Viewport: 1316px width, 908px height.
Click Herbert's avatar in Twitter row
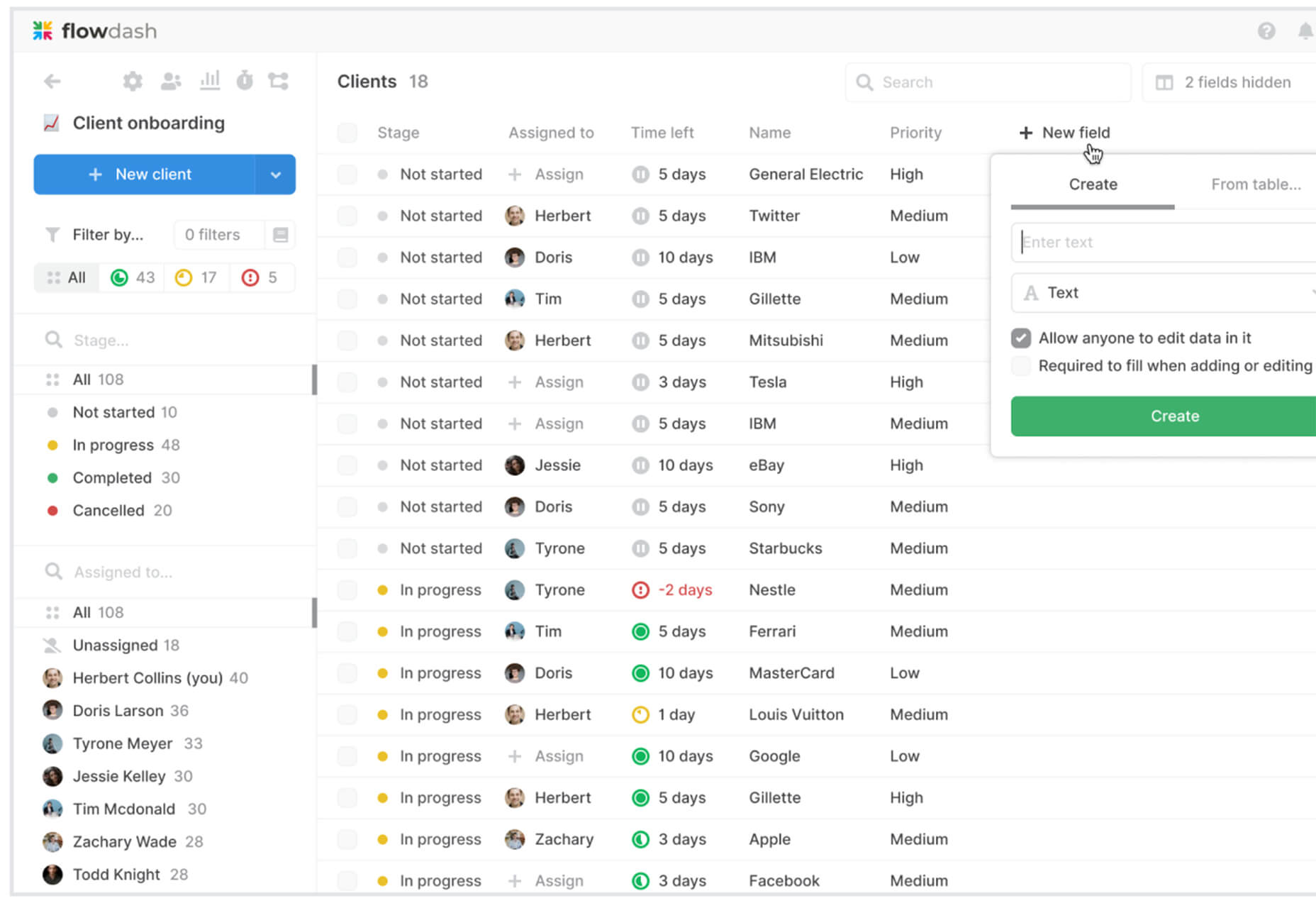515,216
